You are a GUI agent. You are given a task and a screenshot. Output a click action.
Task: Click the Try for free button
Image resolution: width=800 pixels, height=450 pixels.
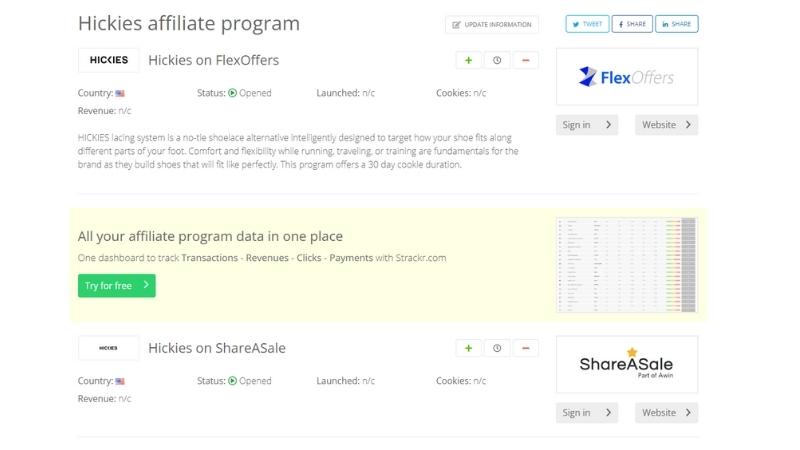117,286
